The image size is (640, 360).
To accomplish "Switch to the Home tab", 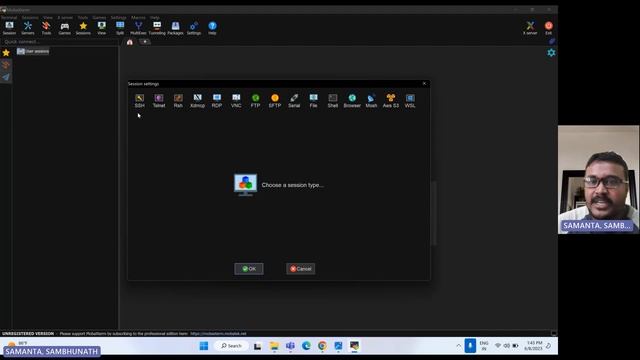I will tap(130, 42).
